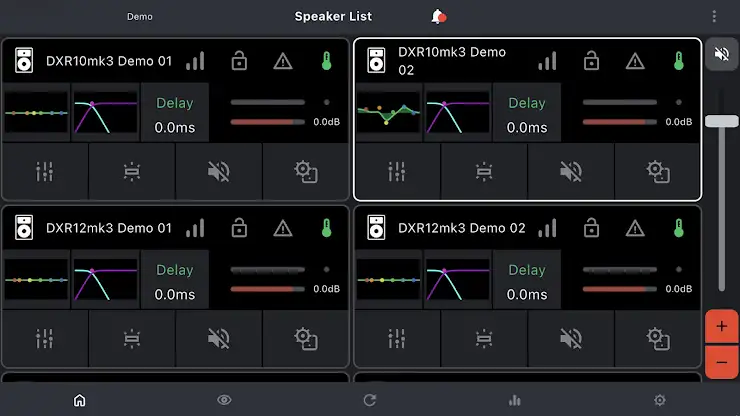This screenshot has height=416, width=740.
Task: Check signal strength of DXR12mk3 Demo 01
Action: point(195,228)
